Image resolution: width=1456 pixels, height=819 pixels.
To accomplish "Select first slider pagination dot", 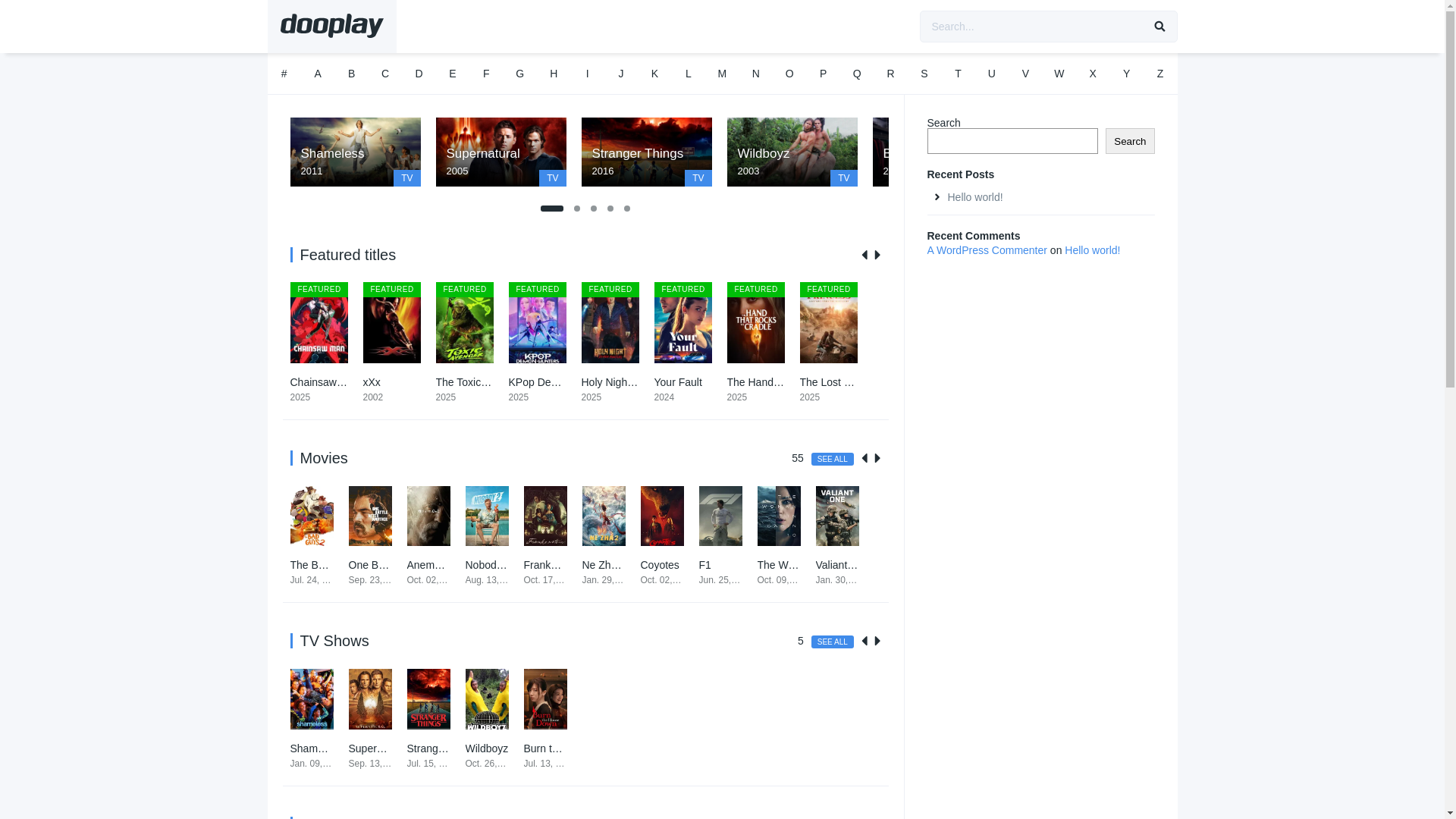I will (x=552, y=209).
